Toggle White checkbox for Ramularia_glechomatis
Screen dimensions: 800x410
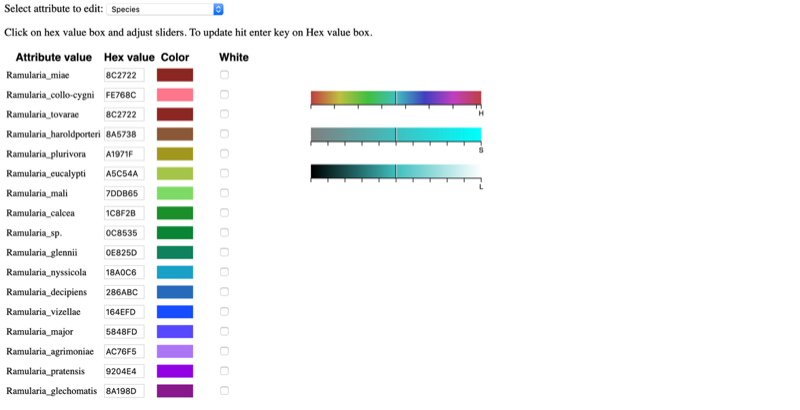click(x=224, y=391)
